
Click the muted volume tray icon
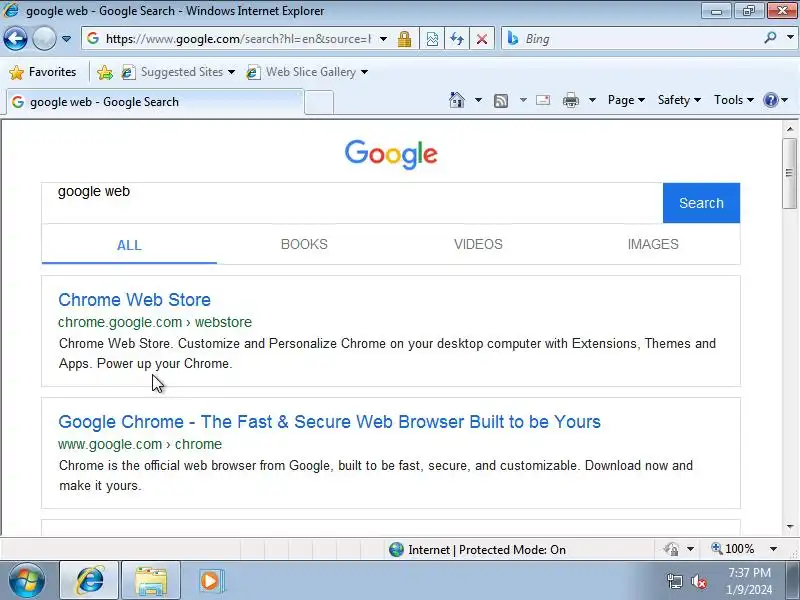(698, 581)
